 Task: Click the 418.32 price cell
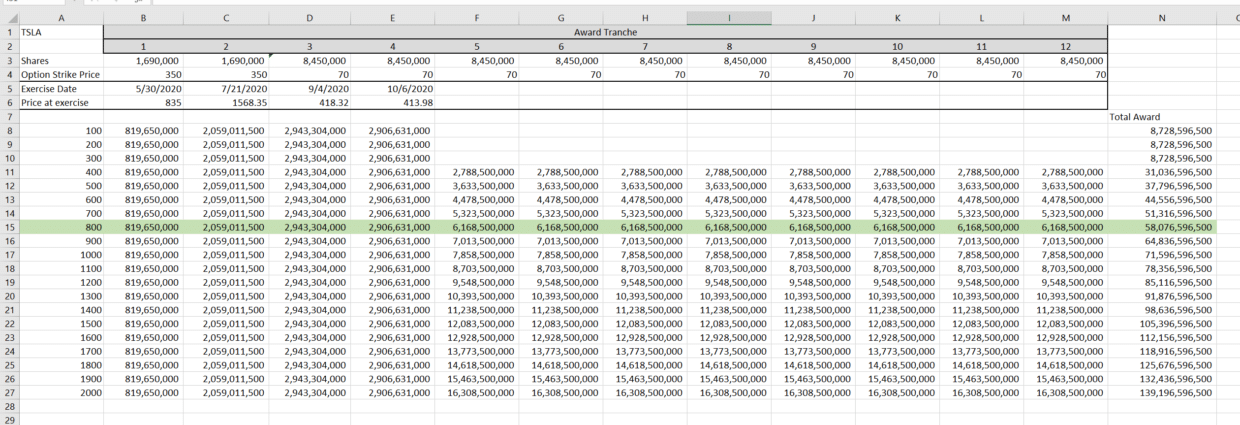[309, 102]
